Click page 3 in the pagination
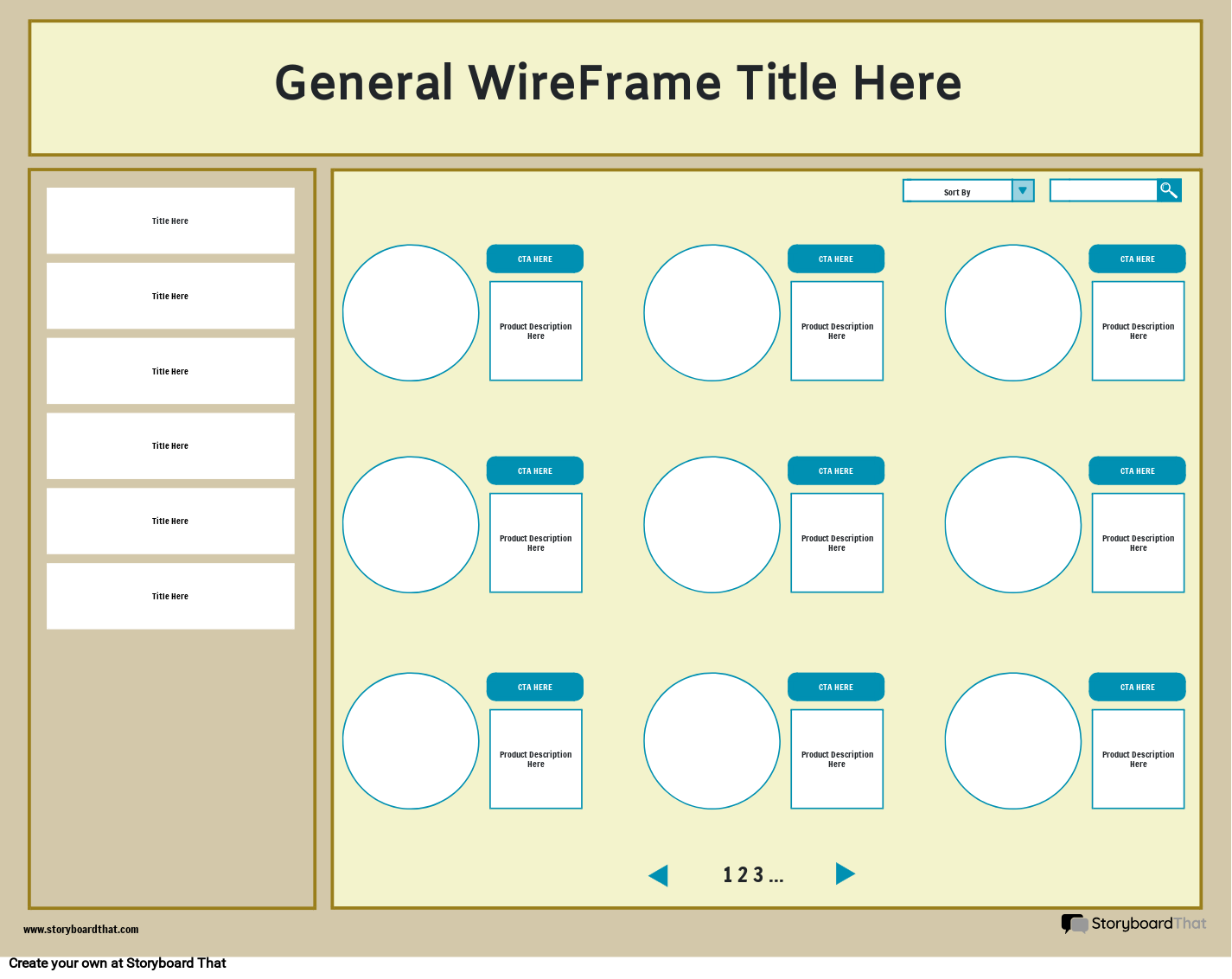 click(x=759, y=874)
